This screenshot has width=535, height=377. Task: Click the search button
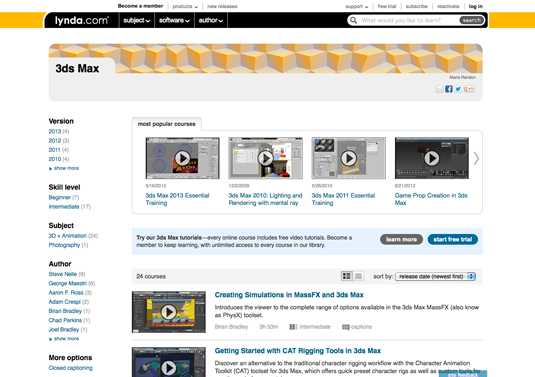(x=472, y=20)
